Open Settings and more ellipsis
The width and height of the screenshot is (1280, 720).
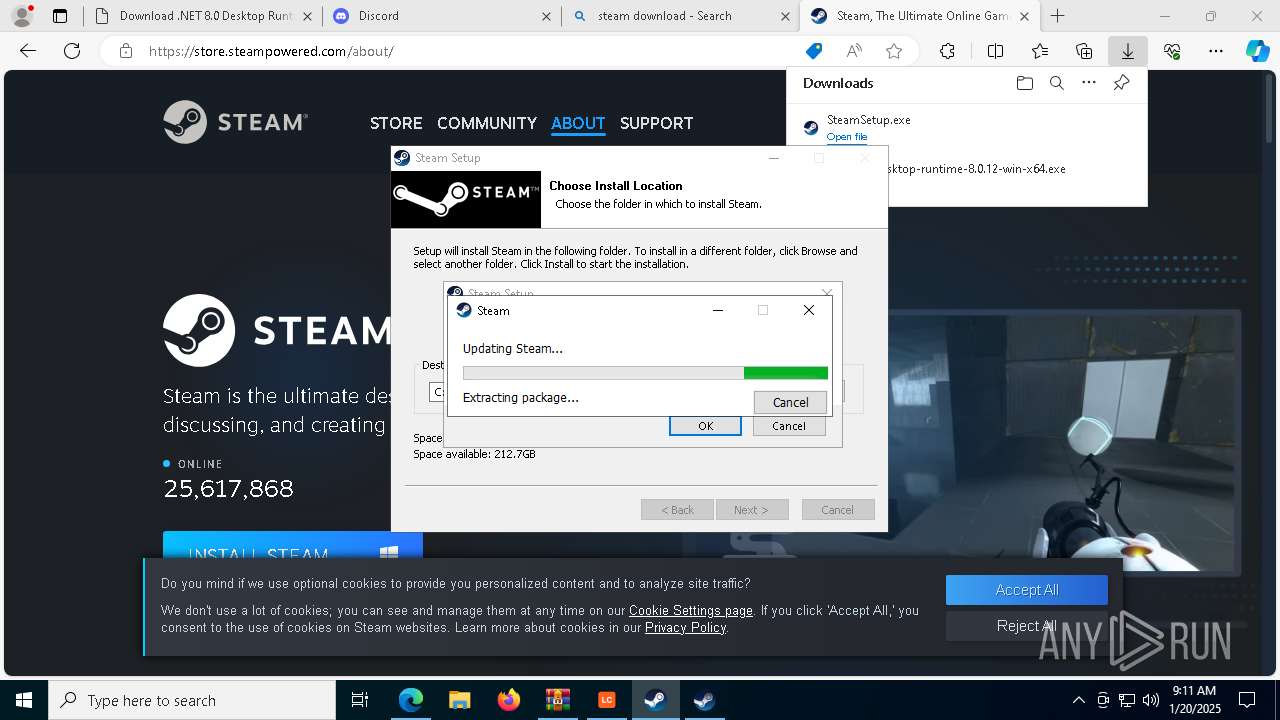click(1216, 51)
